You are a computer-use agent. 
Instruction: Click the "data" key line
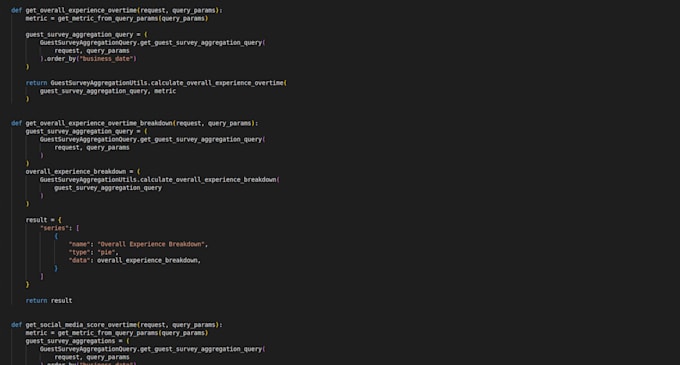click(x=135, y=261)
